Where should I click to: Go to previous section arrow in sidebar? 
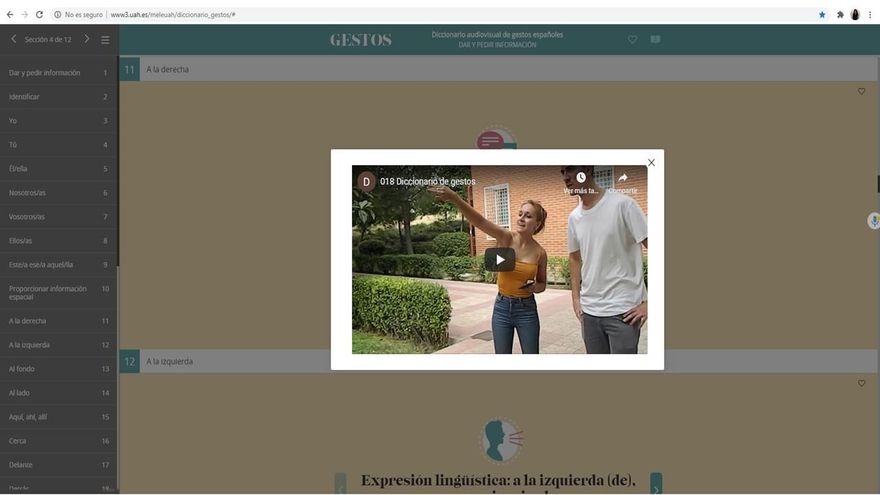click(13, 39)
